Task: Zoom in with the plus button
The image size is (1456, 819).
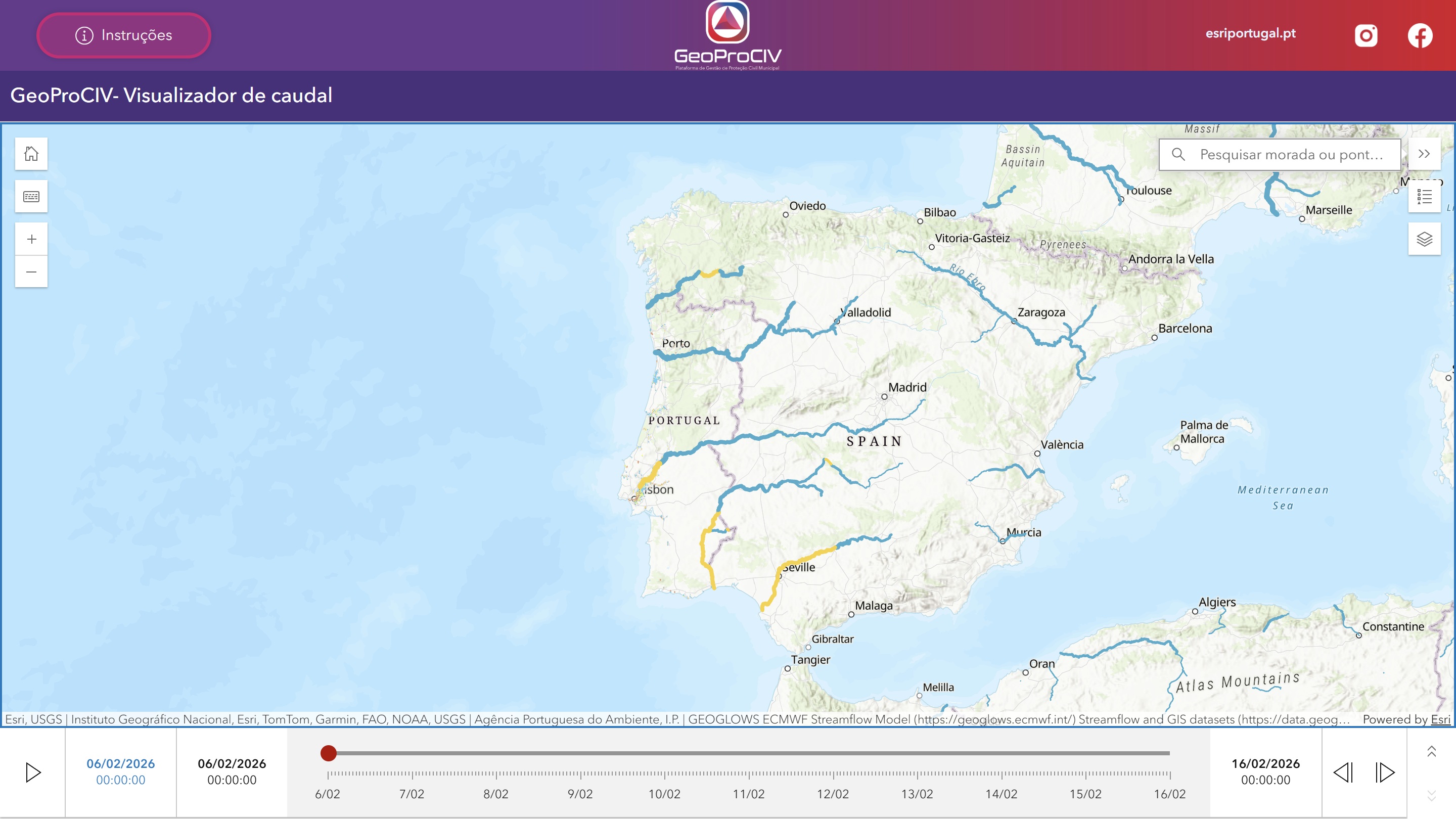Action: [x=31, y=239]
